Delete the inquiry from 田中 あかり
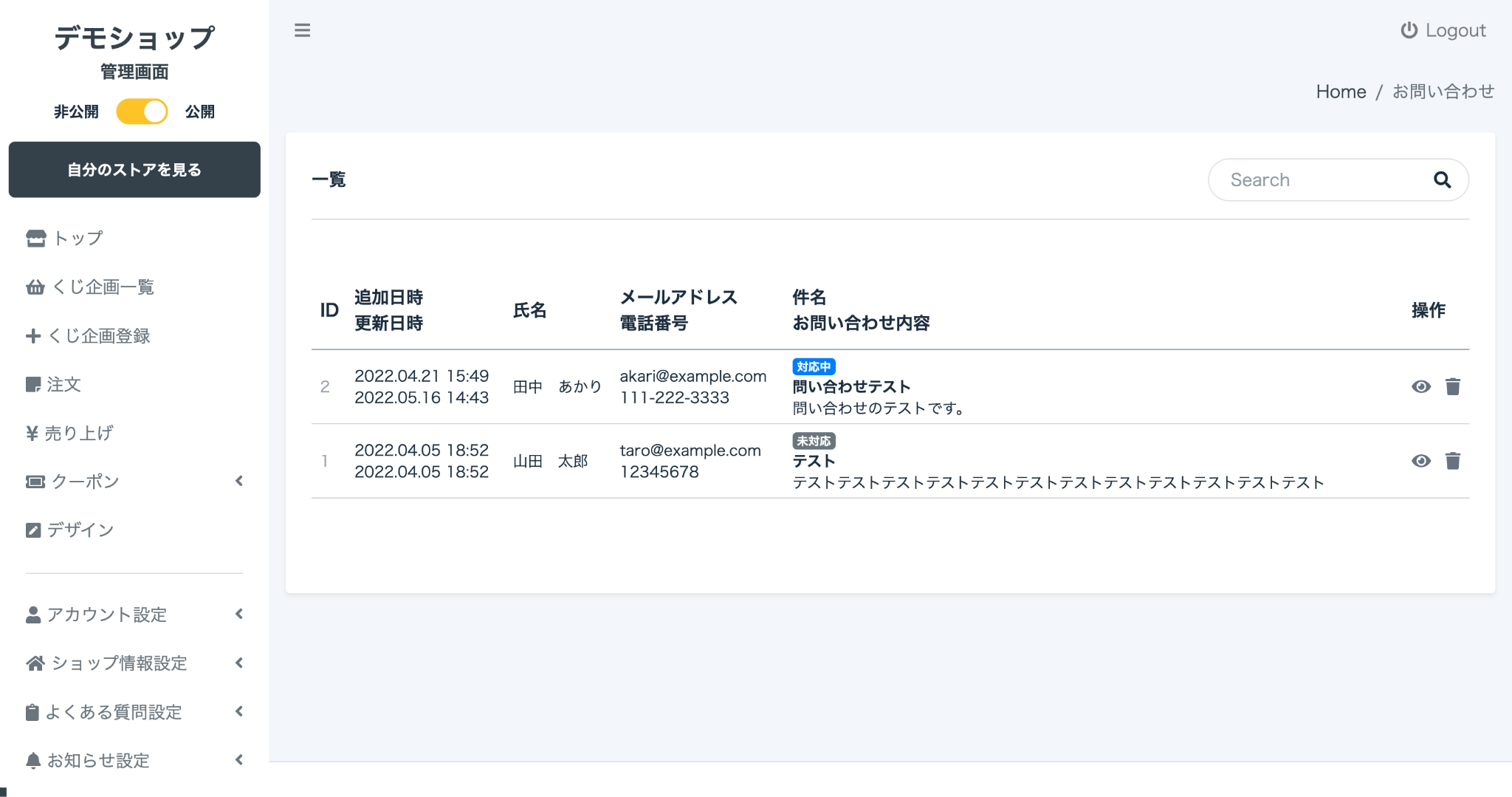 pyautogui.click(x=1453, y=386)
